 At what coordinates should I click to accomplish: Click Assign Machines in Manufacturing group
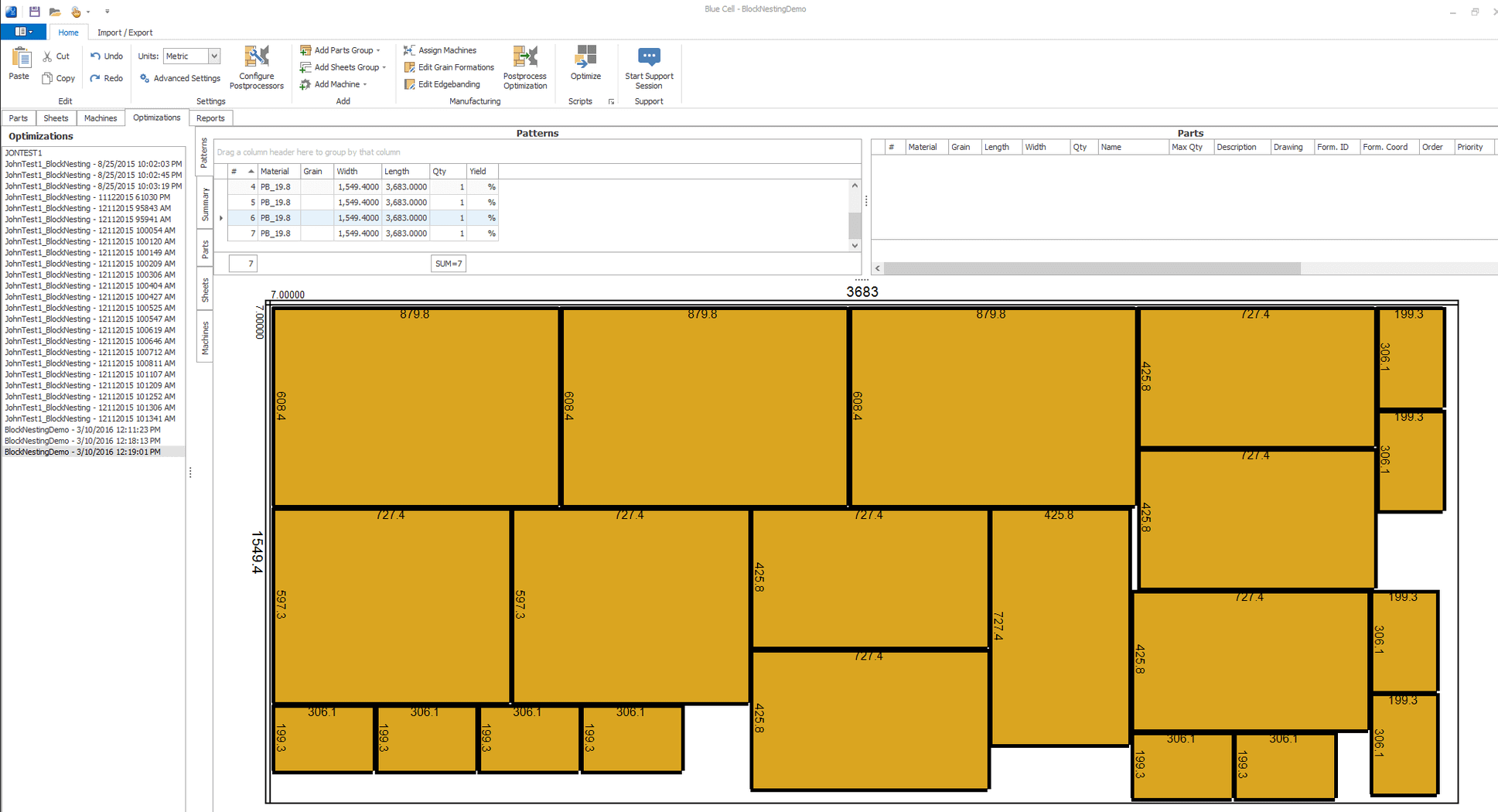click(440, 50)
